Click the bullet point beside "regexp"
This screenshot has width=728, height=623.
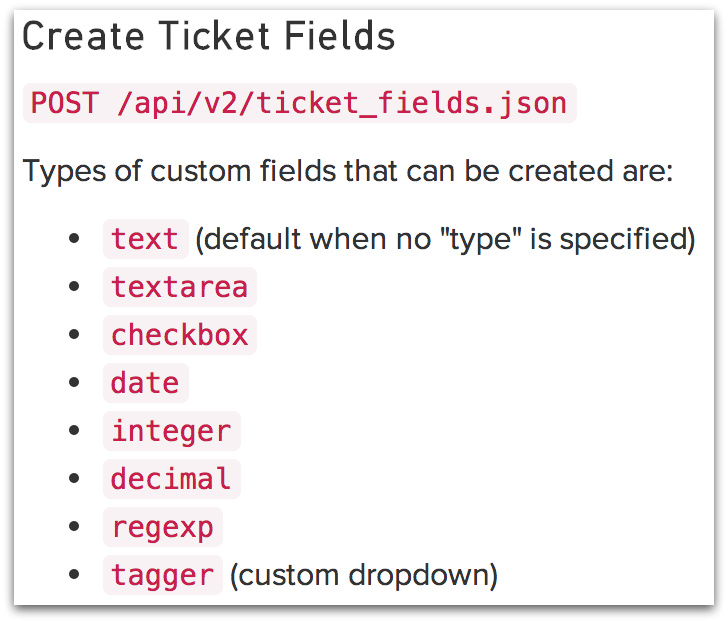coord(73,528)
